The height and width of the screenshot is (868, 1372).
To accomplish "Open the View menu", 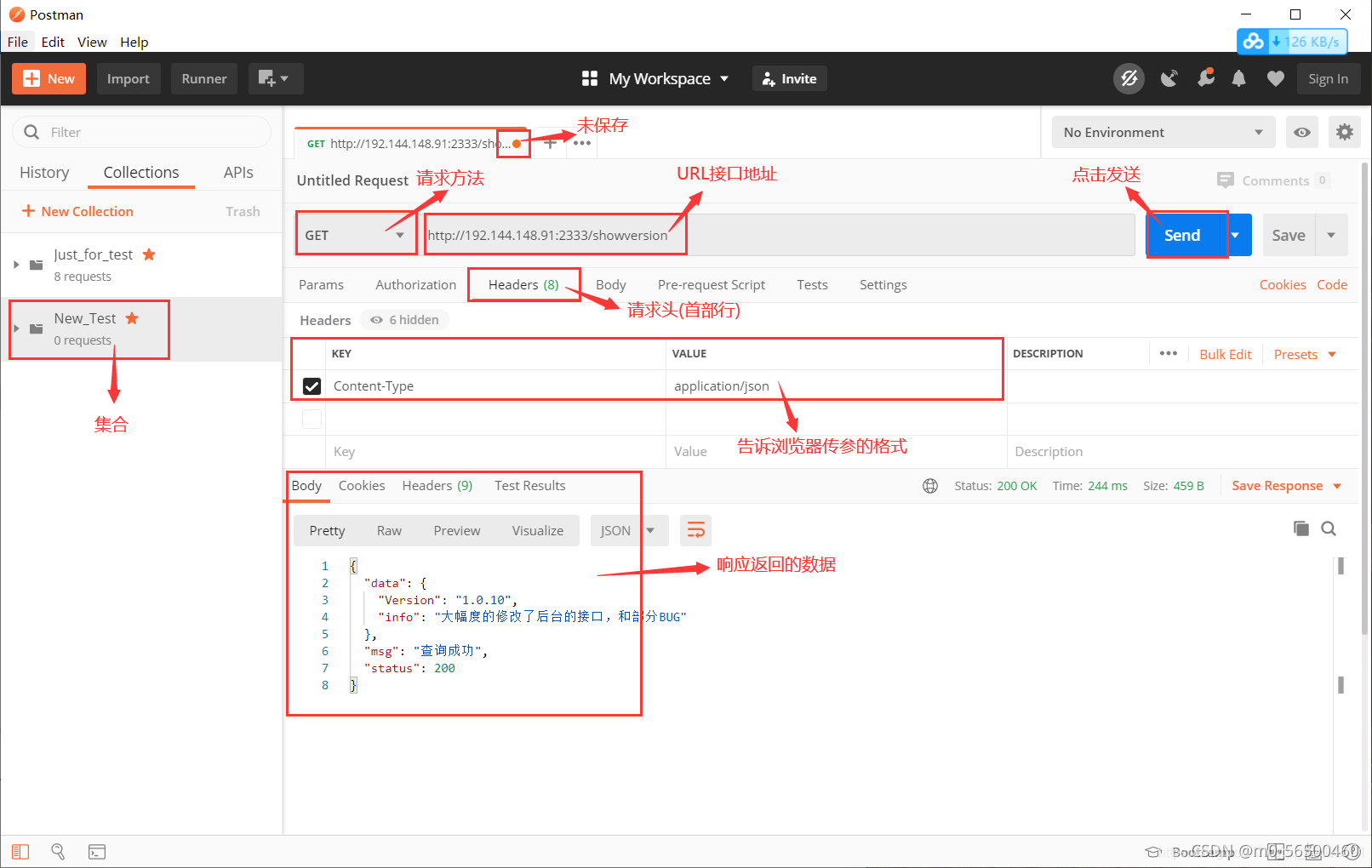I will coord(92,42).
